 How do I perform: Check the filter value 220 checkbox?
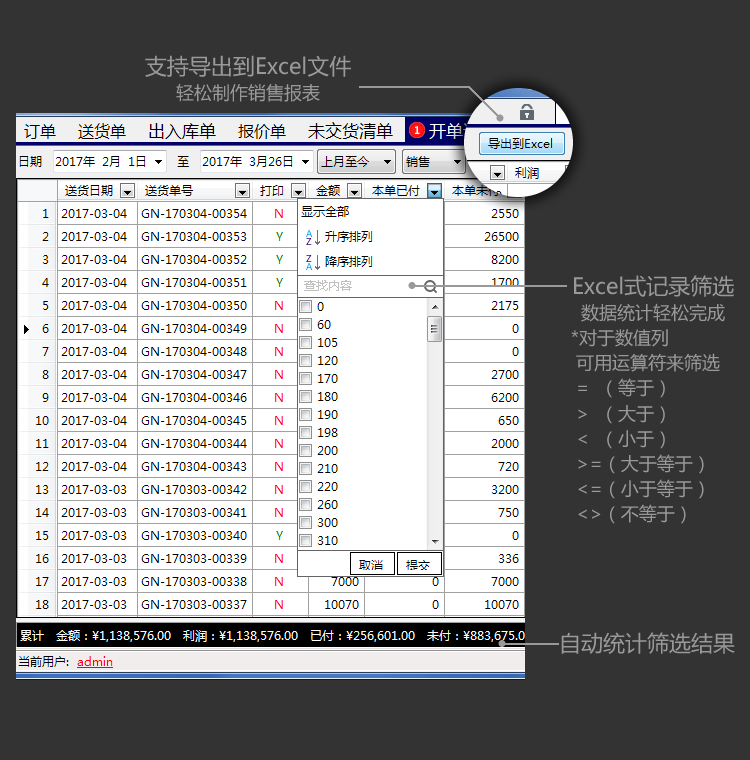point(306,487)
